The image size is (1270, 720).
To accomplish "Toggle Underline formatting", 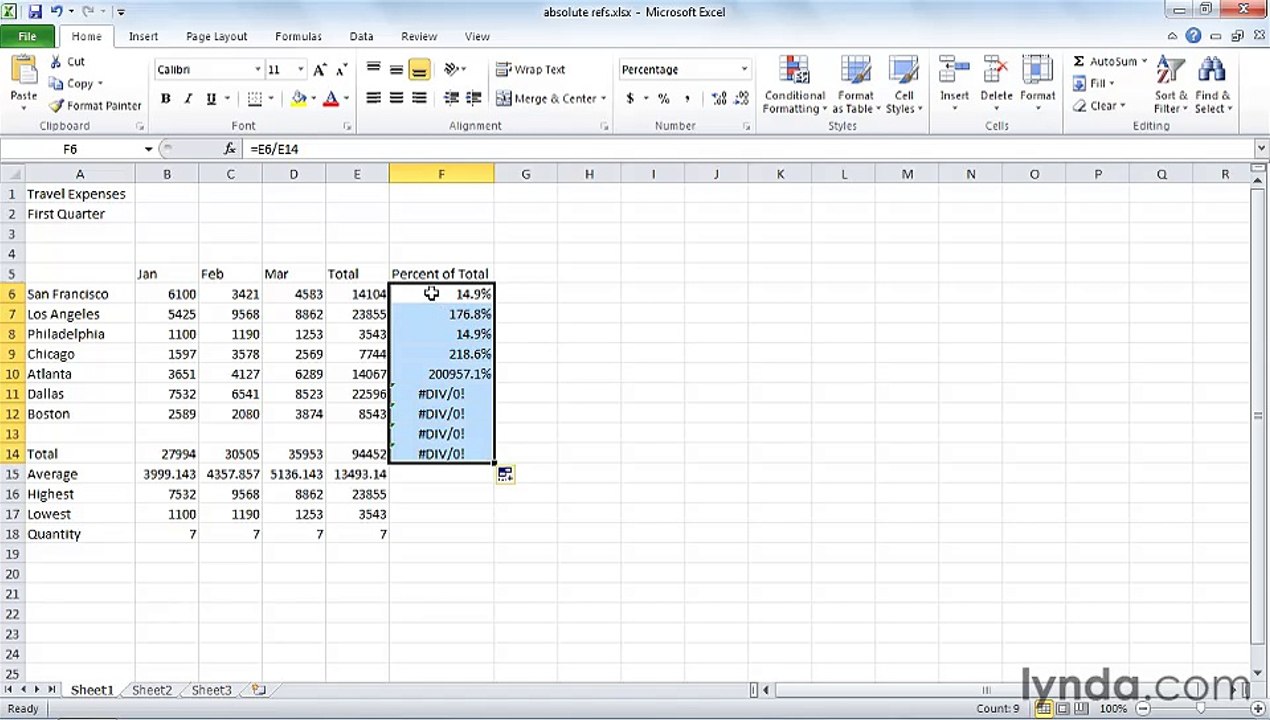I will pyautogui.click(x=211, y=99).
